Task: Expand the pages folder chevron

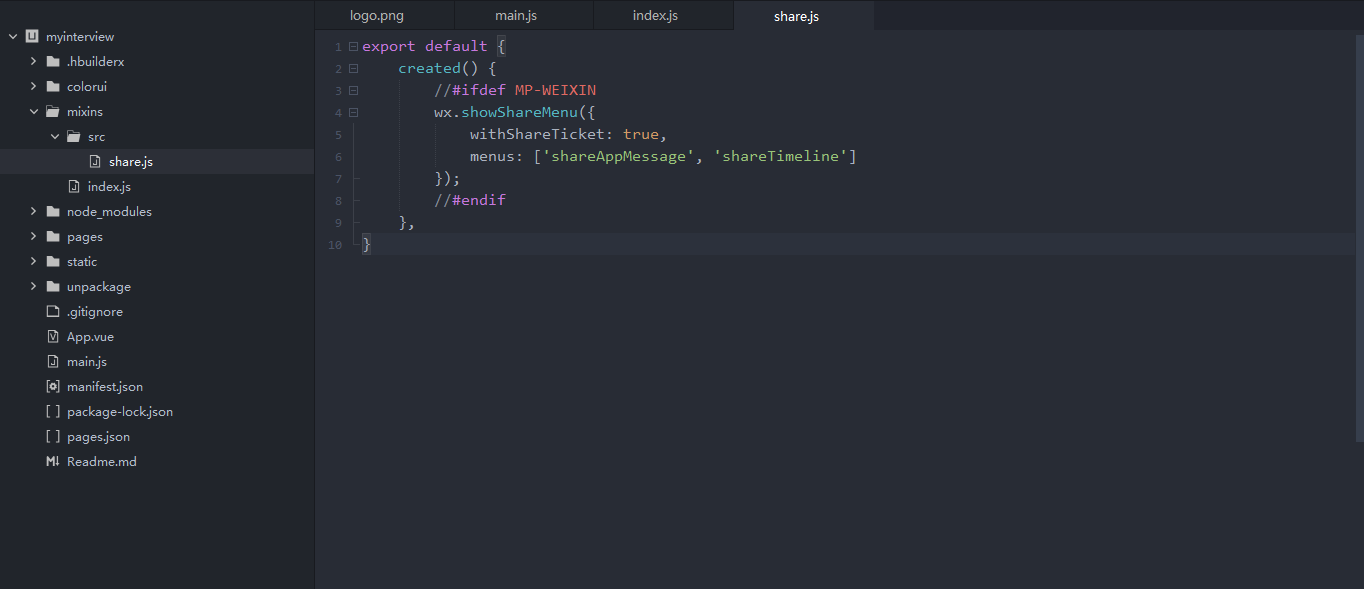Action: (x=34, y=236)
